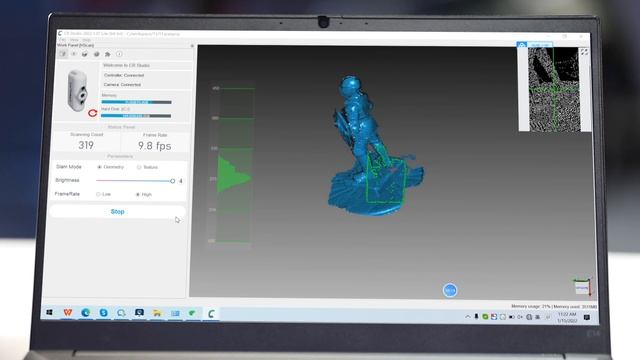The width and height of the screenshot is (640, 360).
Task: Select the sphere texture icon in Work Panel
Action: point(96,54)
